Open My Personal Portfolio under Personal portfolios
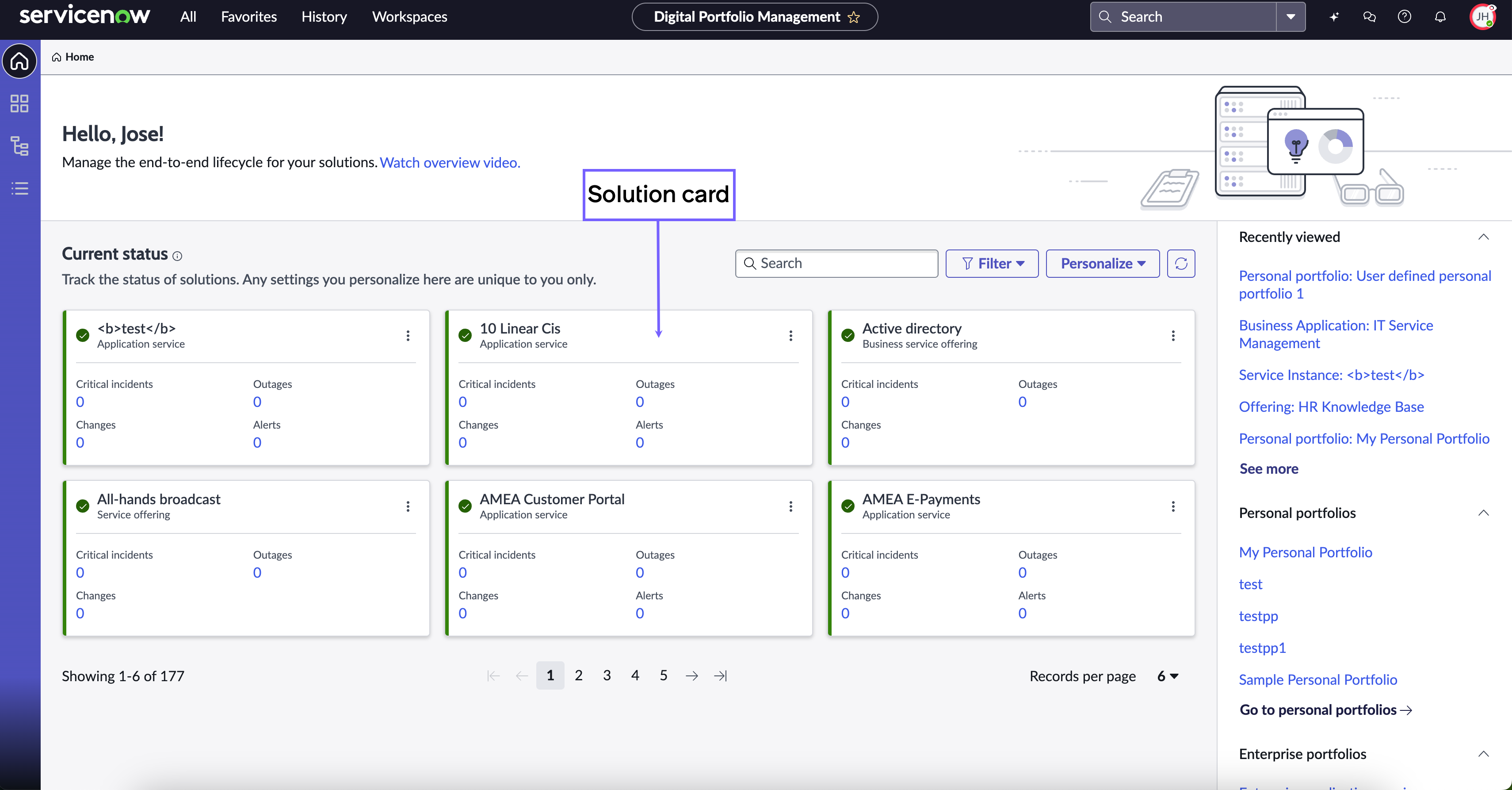The width and height of the screenshot is (1512, 790). pyautogui.click(x=1306, y=552)
